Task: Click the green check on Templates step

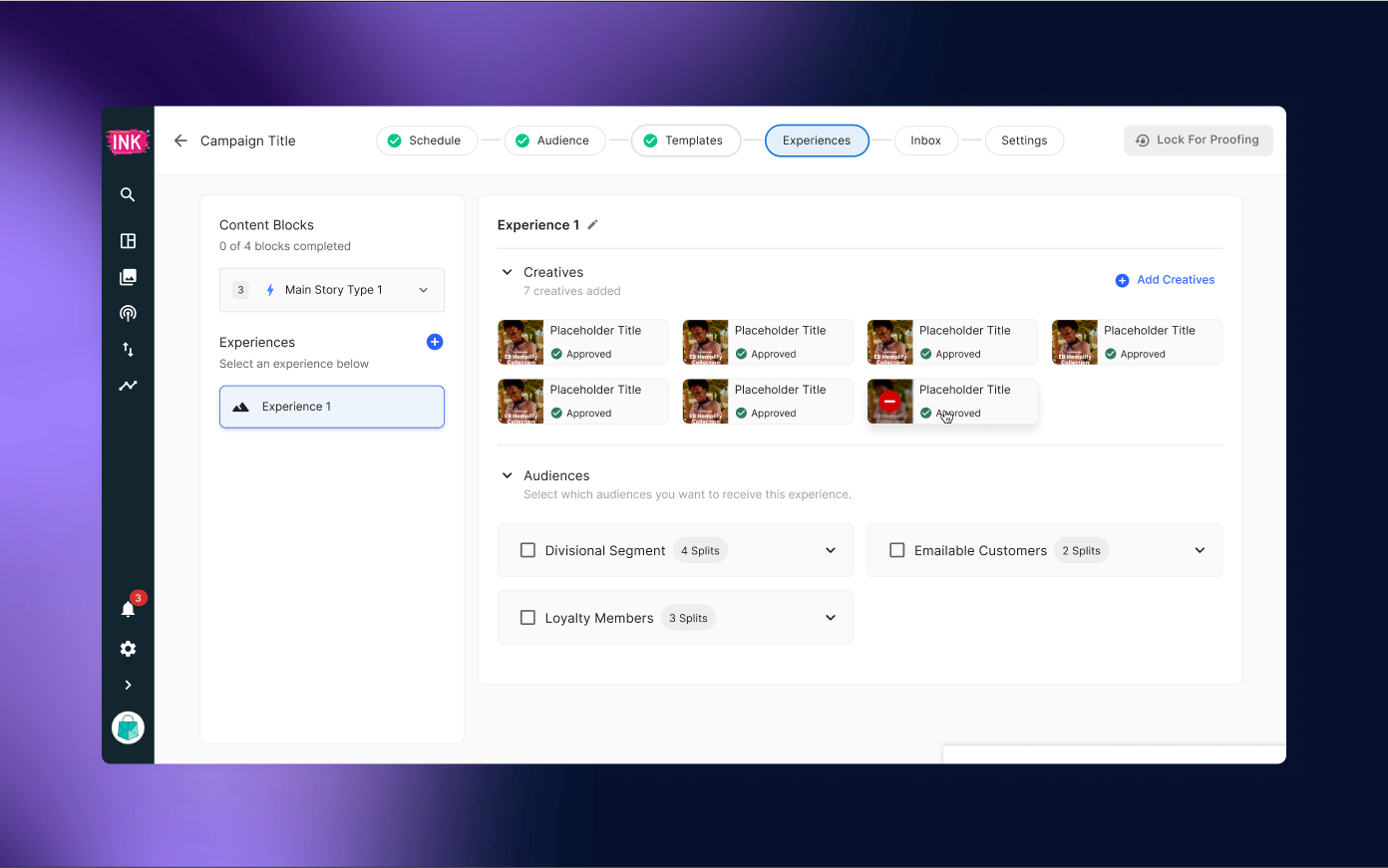Action: pyautogui.click(x=650, y=141)
